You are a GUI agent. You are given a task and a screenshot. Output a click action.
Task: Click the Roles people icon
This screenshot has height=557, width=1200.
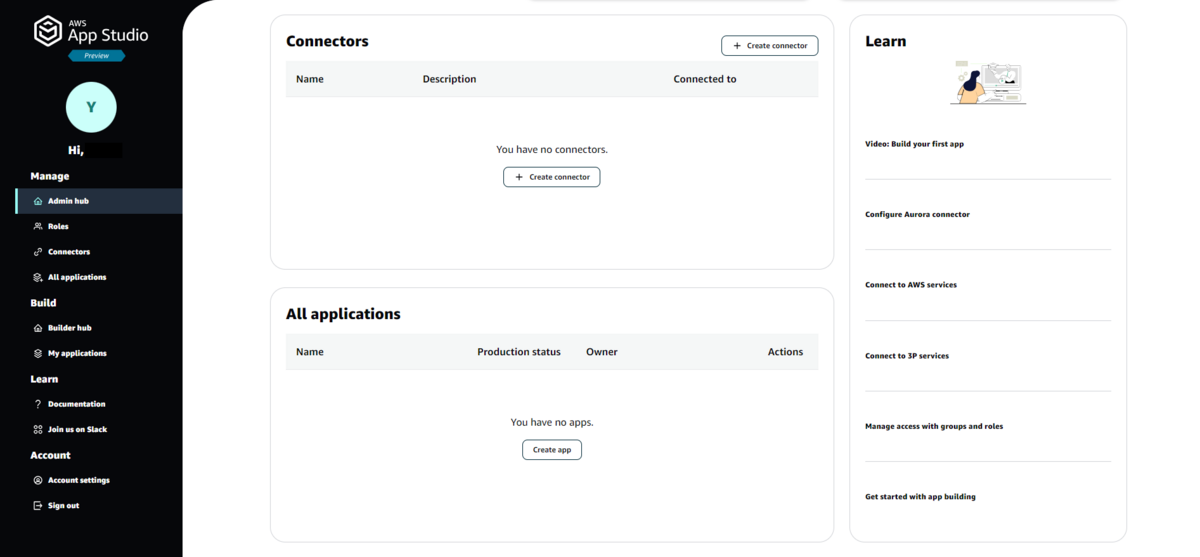[x=38, y=226]
